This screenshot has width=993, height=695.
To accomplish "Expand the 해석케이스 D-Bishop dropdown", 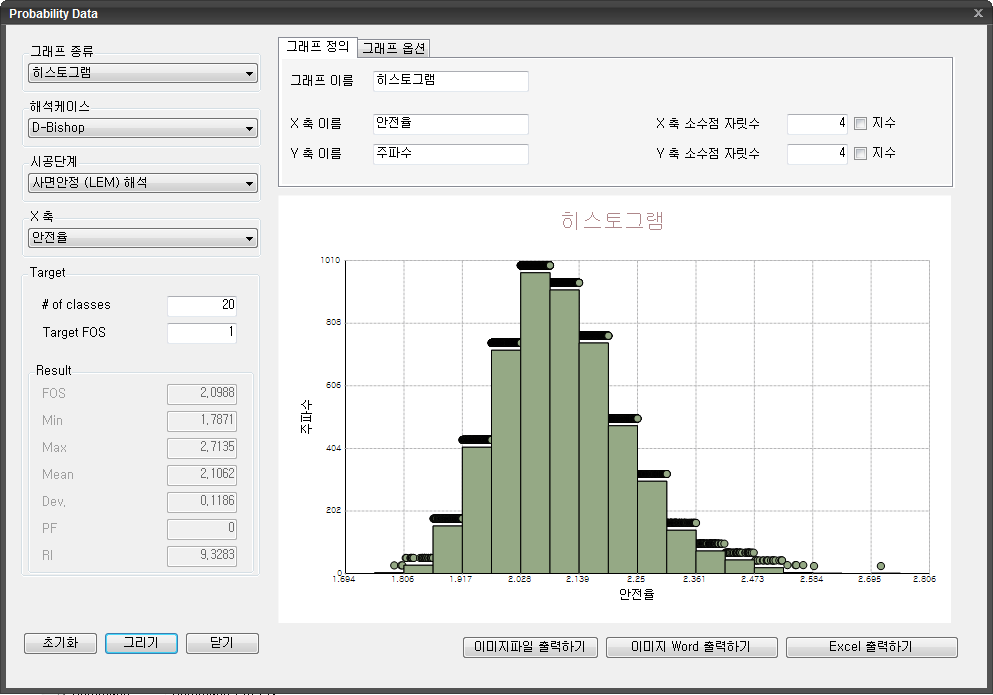I will coord(142,128).
